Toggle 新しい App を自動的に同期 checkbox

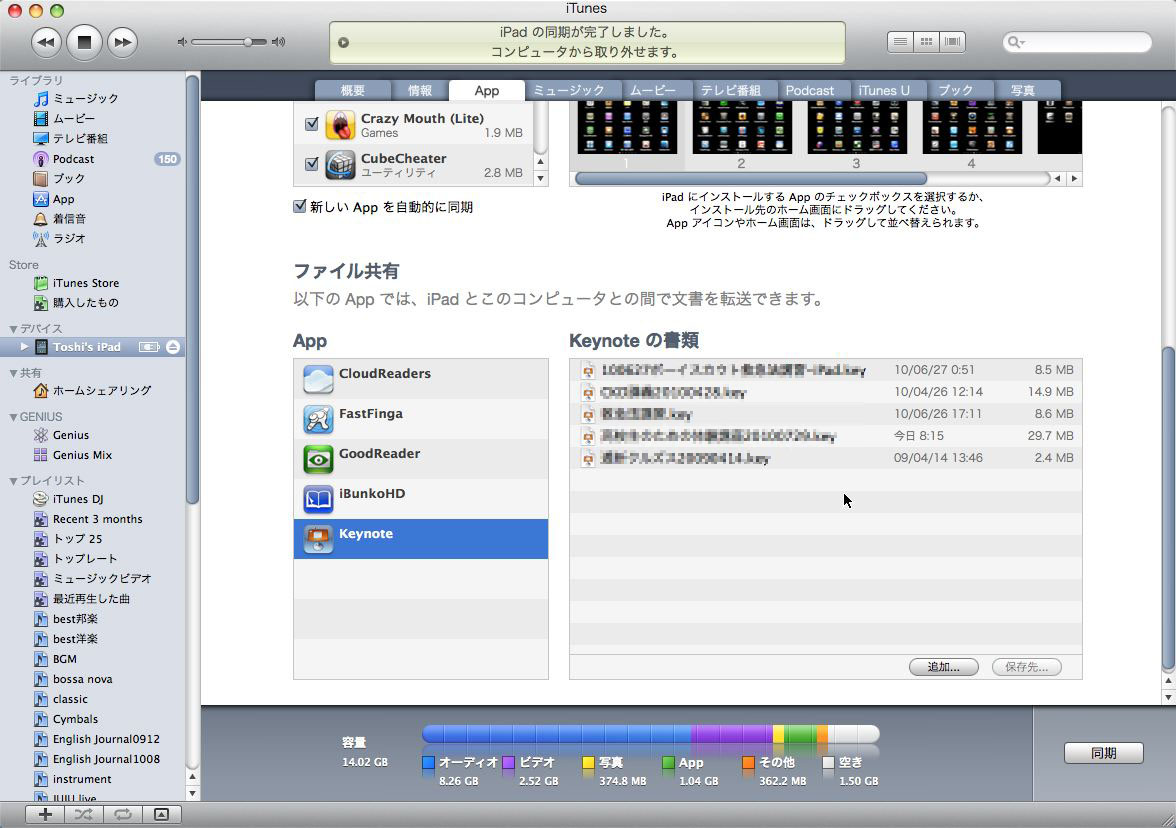[300, 206]
